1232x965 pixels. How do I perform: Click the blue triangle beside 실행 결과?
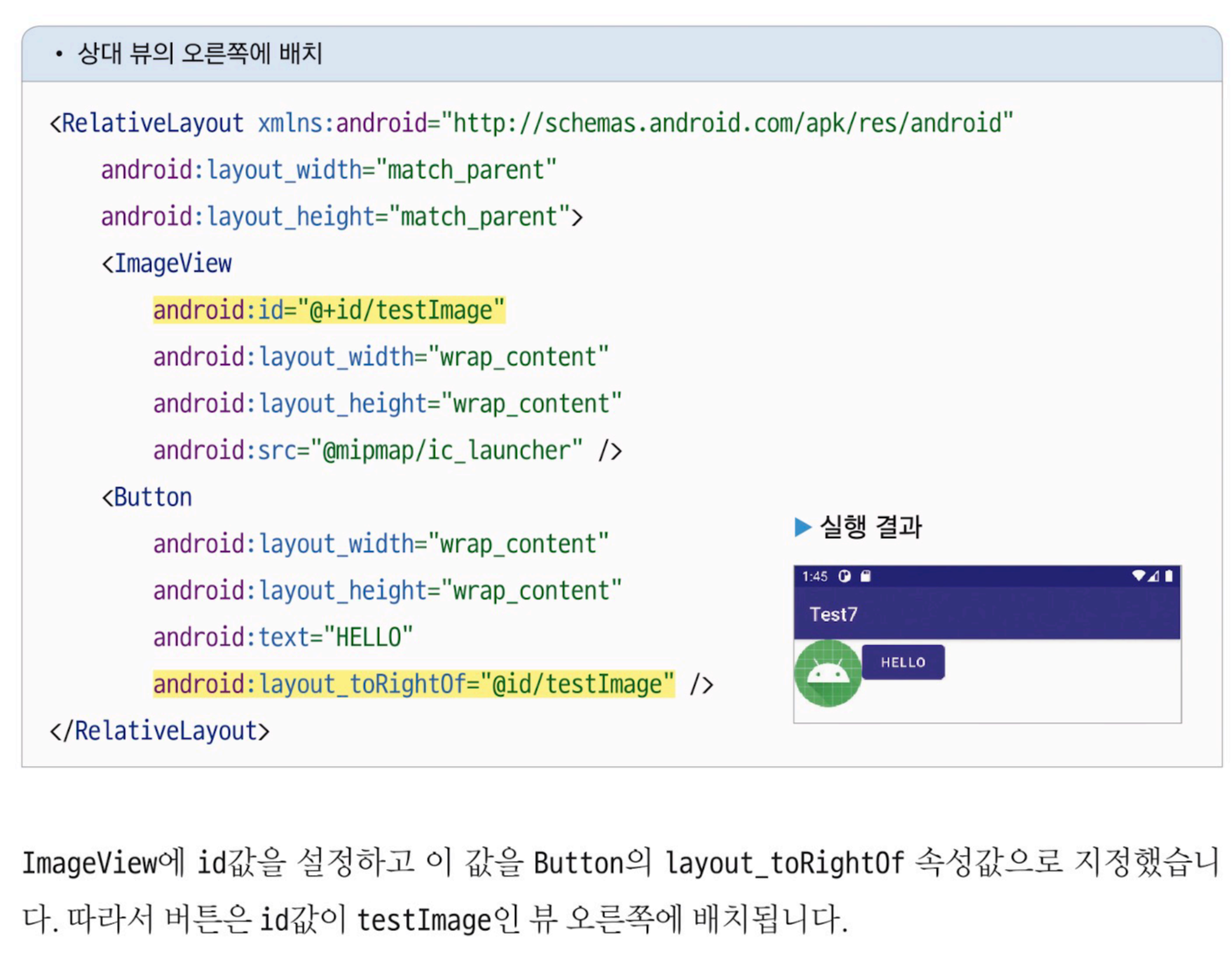pos(803,527)
